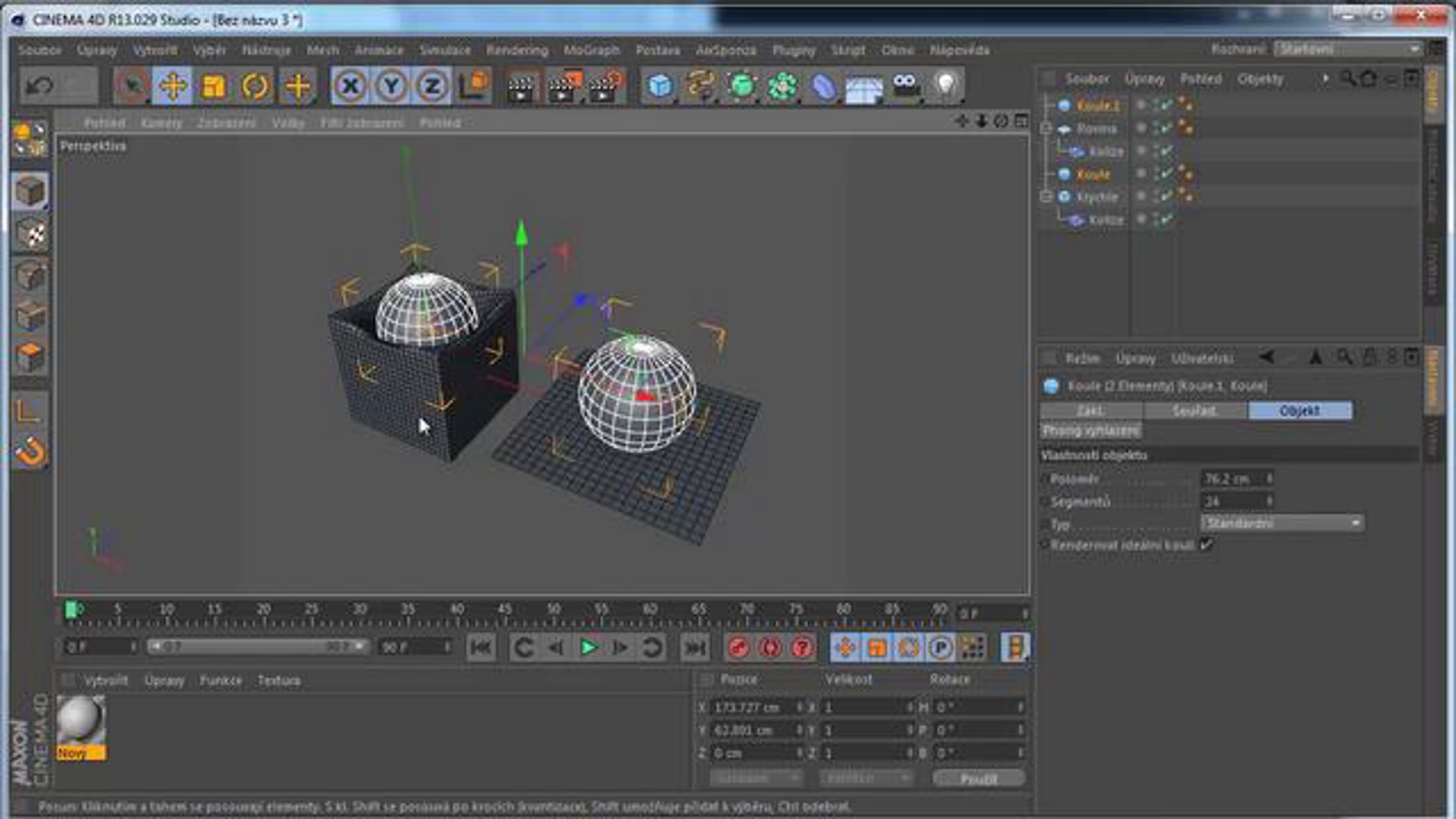Open the size mode dropdown under the coordinates
Viewport: 1456px width, 819px height.
point(866,778)
